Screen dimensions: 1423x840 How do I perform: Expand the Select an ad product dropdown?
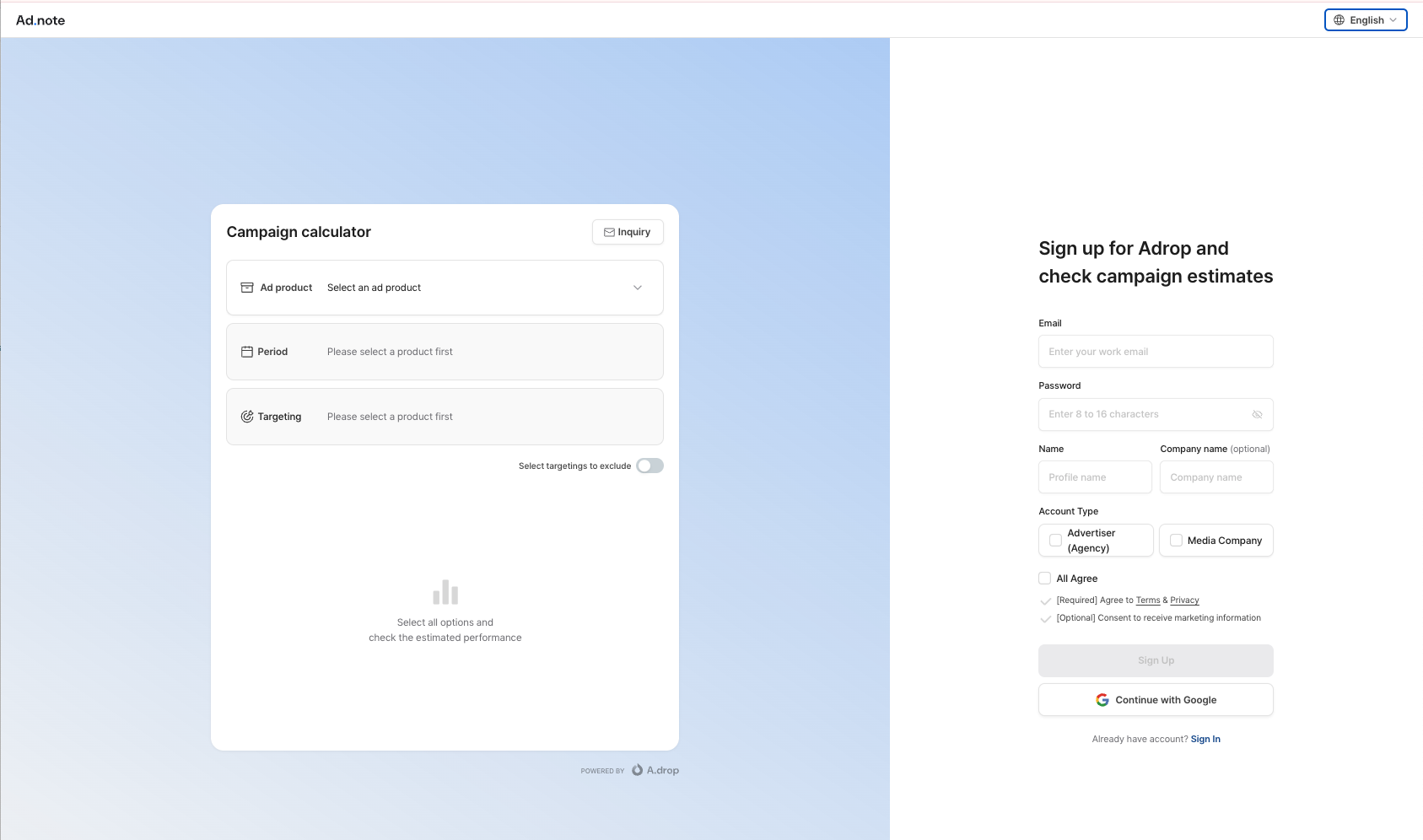[x=637, y=288]
